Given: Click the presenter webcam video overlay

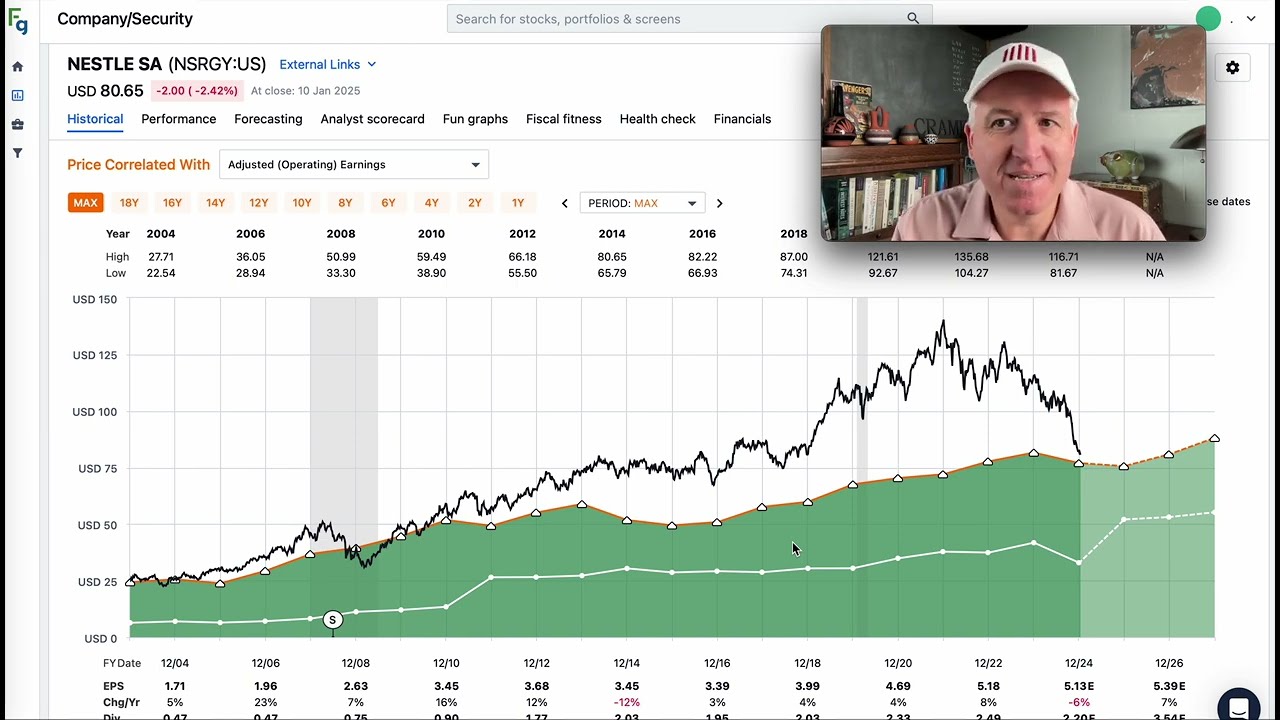Looking at the screenshot, I should pos(1013,134).
